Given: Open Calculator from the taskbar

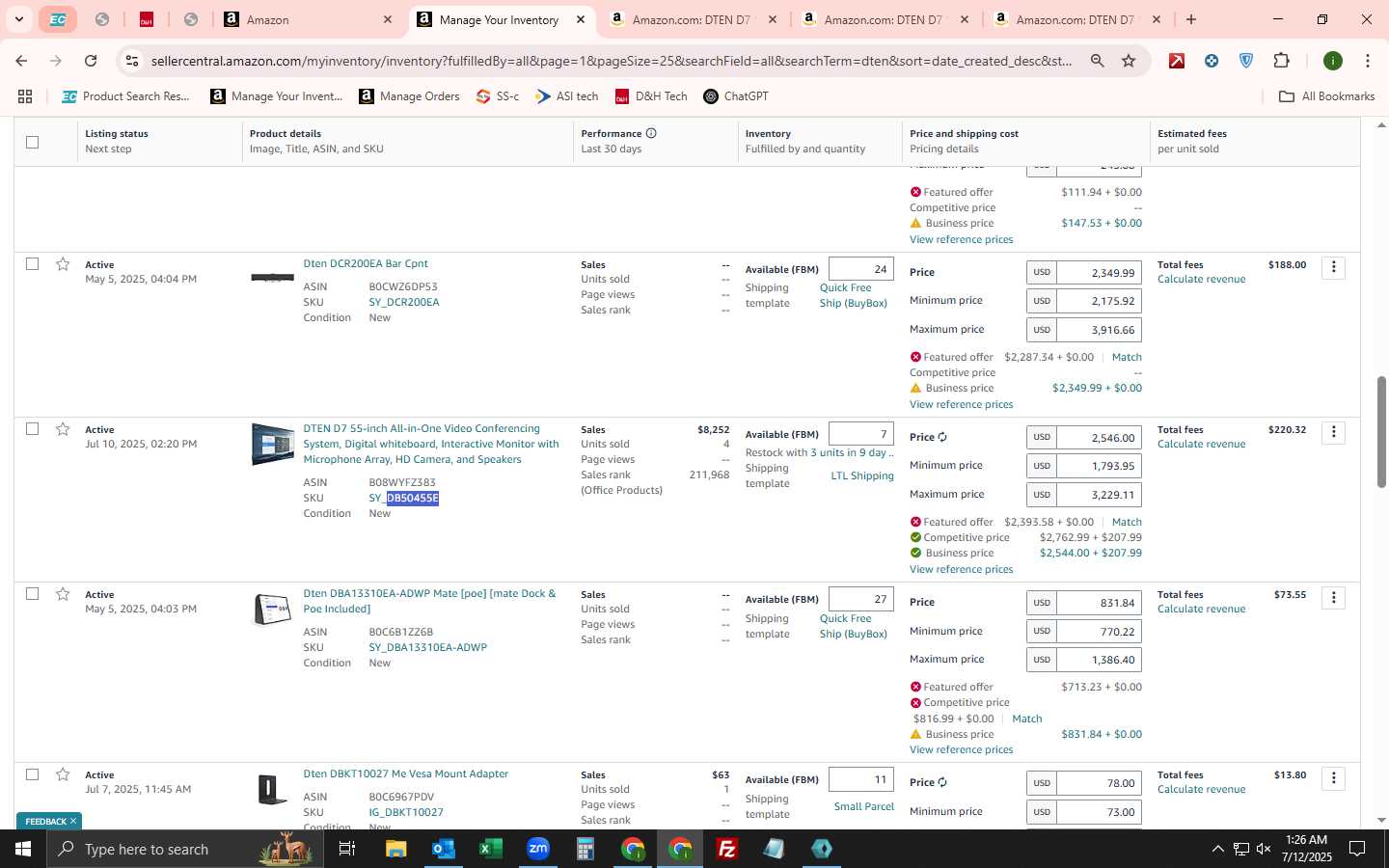Looking at the screenshot, I should point(585,849).
